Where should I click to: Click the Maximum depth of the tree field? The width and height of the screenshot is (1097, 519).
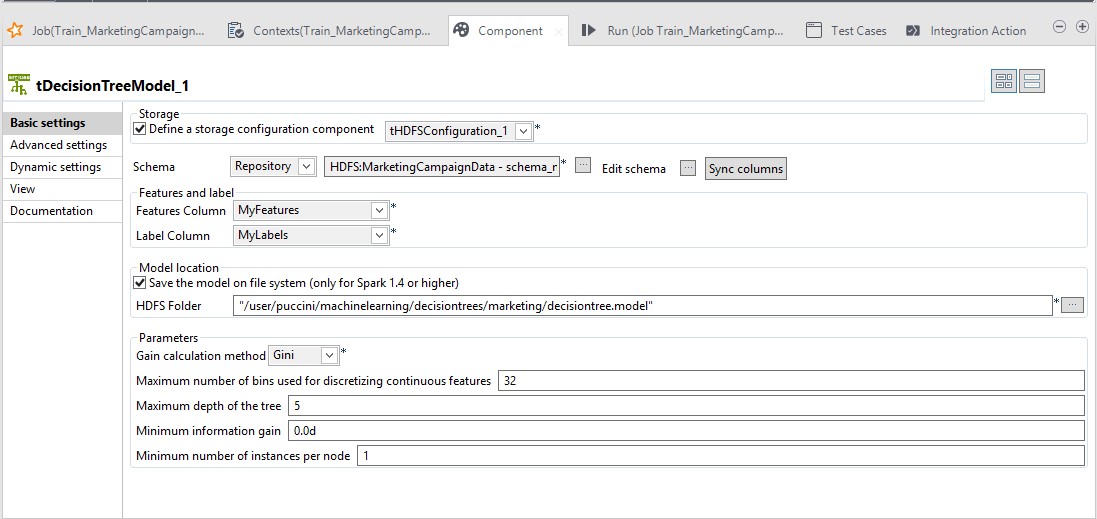[x=685, y=406]
